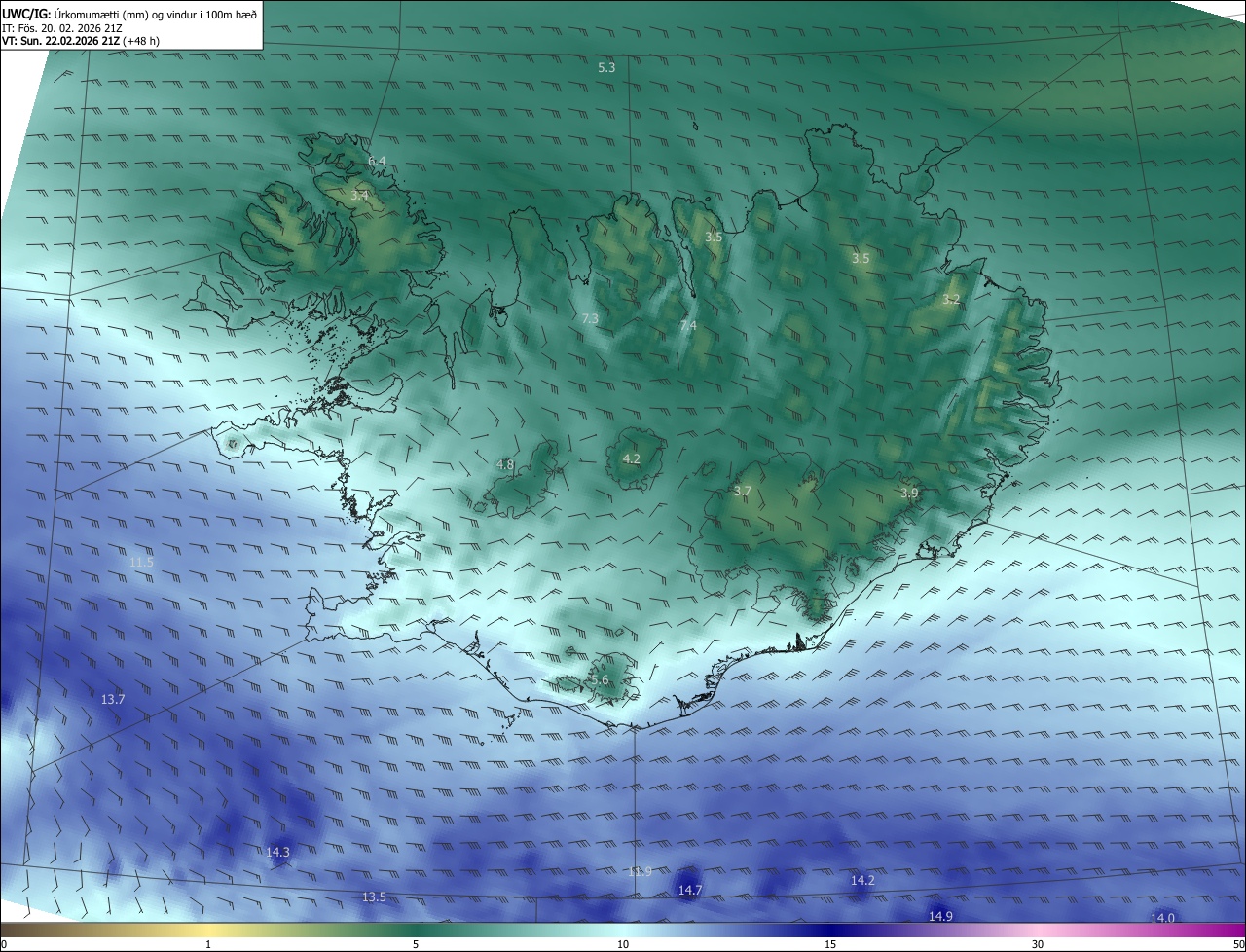
Task: Click the 4.8 value on the glacier
Action: 505,465
